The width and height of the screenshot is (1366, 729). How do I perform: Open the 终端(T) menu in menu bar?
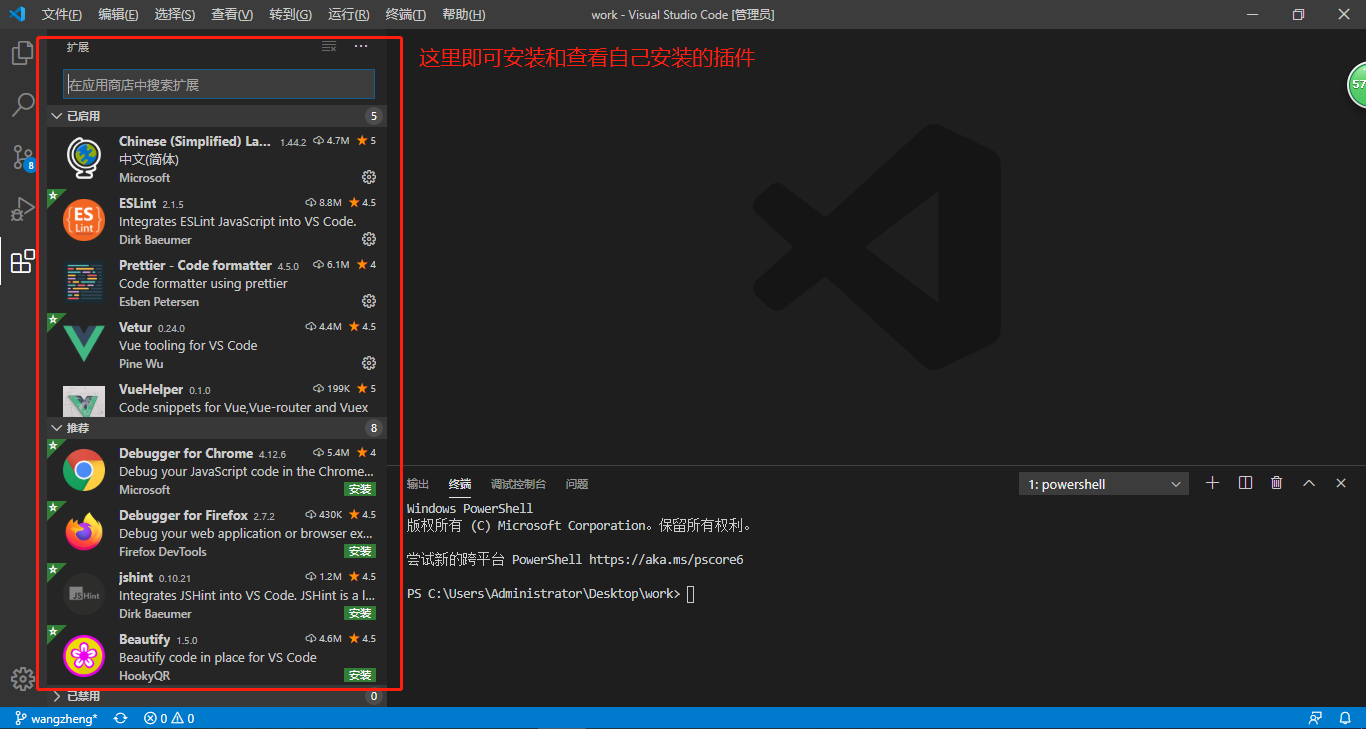pyautogui.click(x=405, y=14)
